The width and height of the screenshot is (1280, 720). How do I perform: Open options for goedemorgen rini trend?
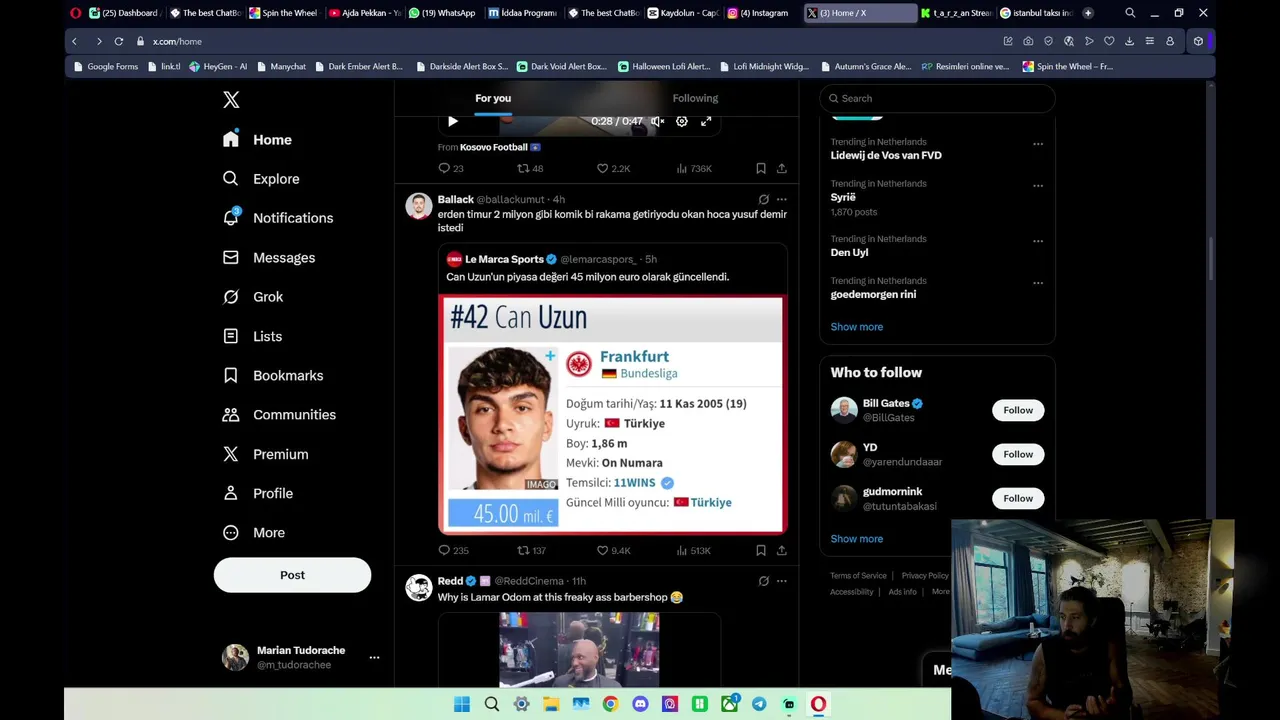1037,283
